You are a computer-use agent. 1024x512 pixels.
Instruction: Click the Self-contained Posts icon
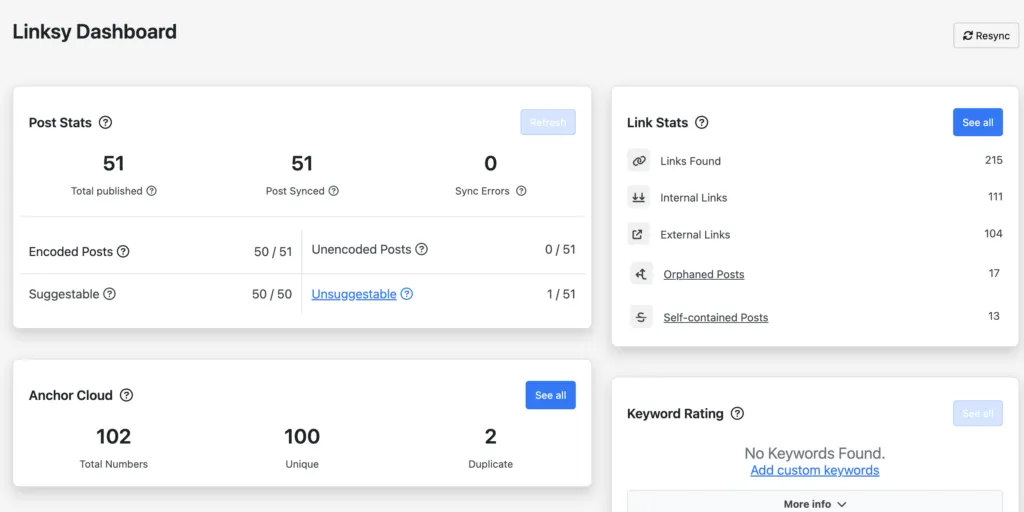[641, 318]
